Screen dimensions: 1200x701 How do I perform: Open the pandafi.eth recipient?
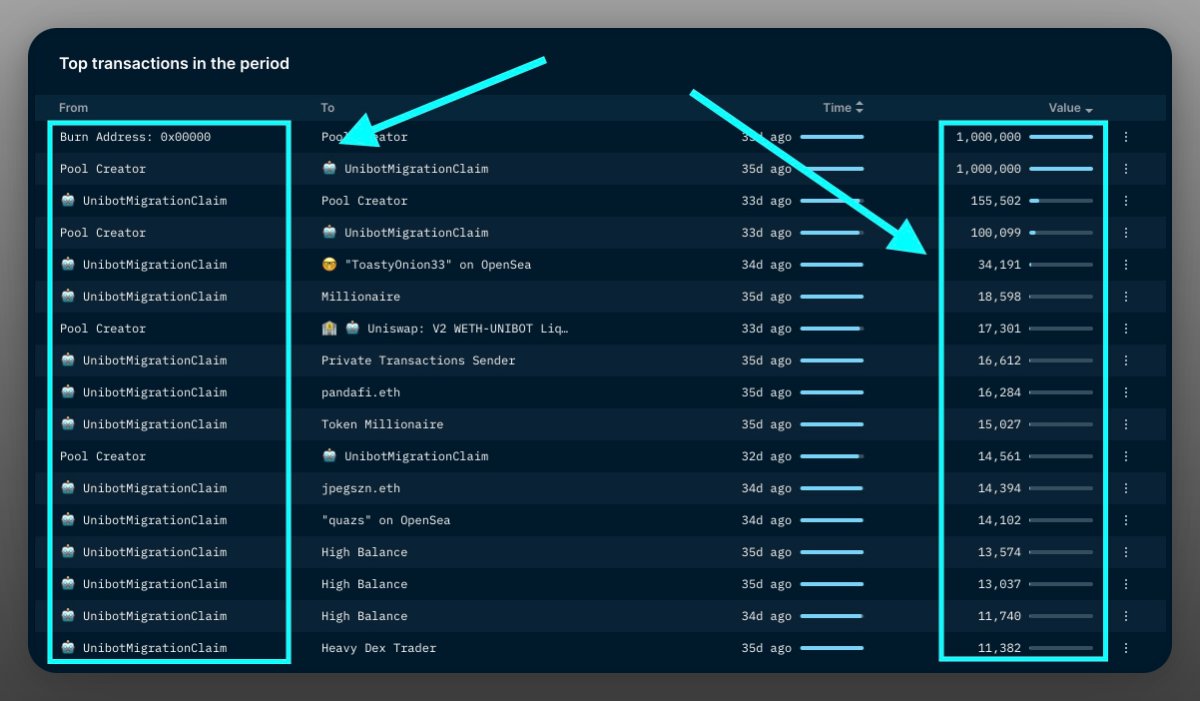(360, 393)
